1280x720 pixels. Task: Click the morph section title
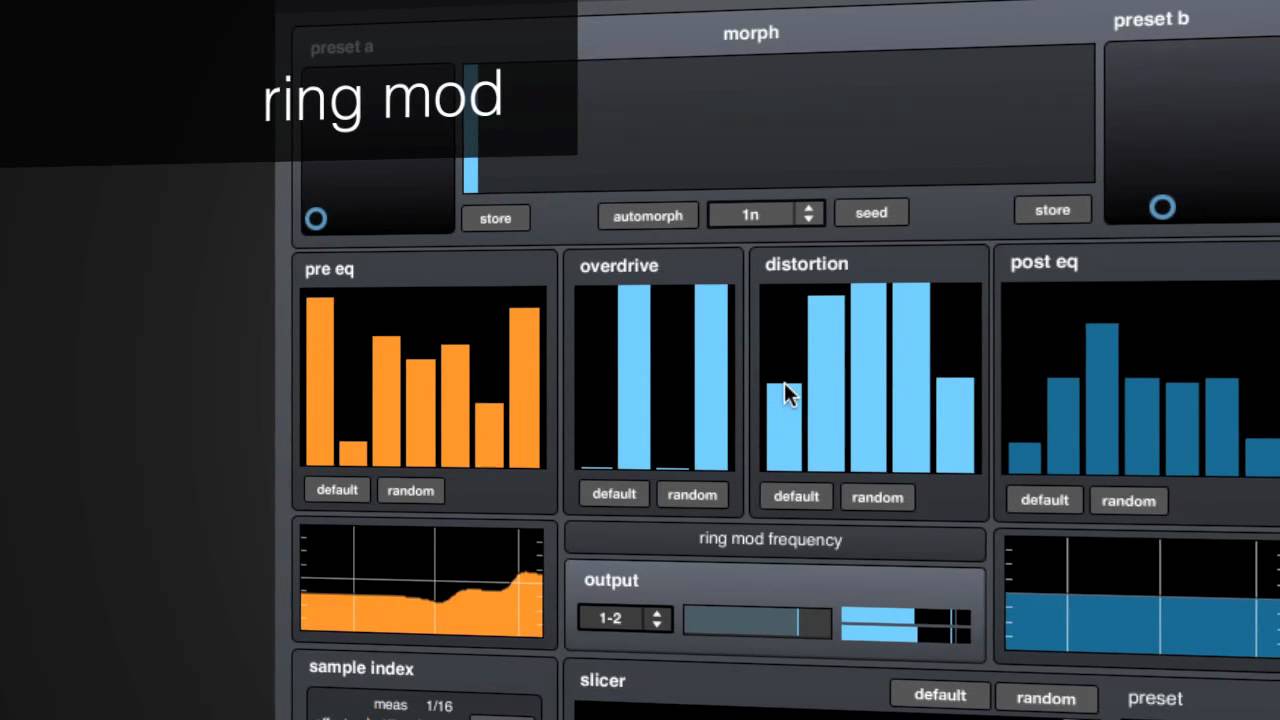(751, 33)
